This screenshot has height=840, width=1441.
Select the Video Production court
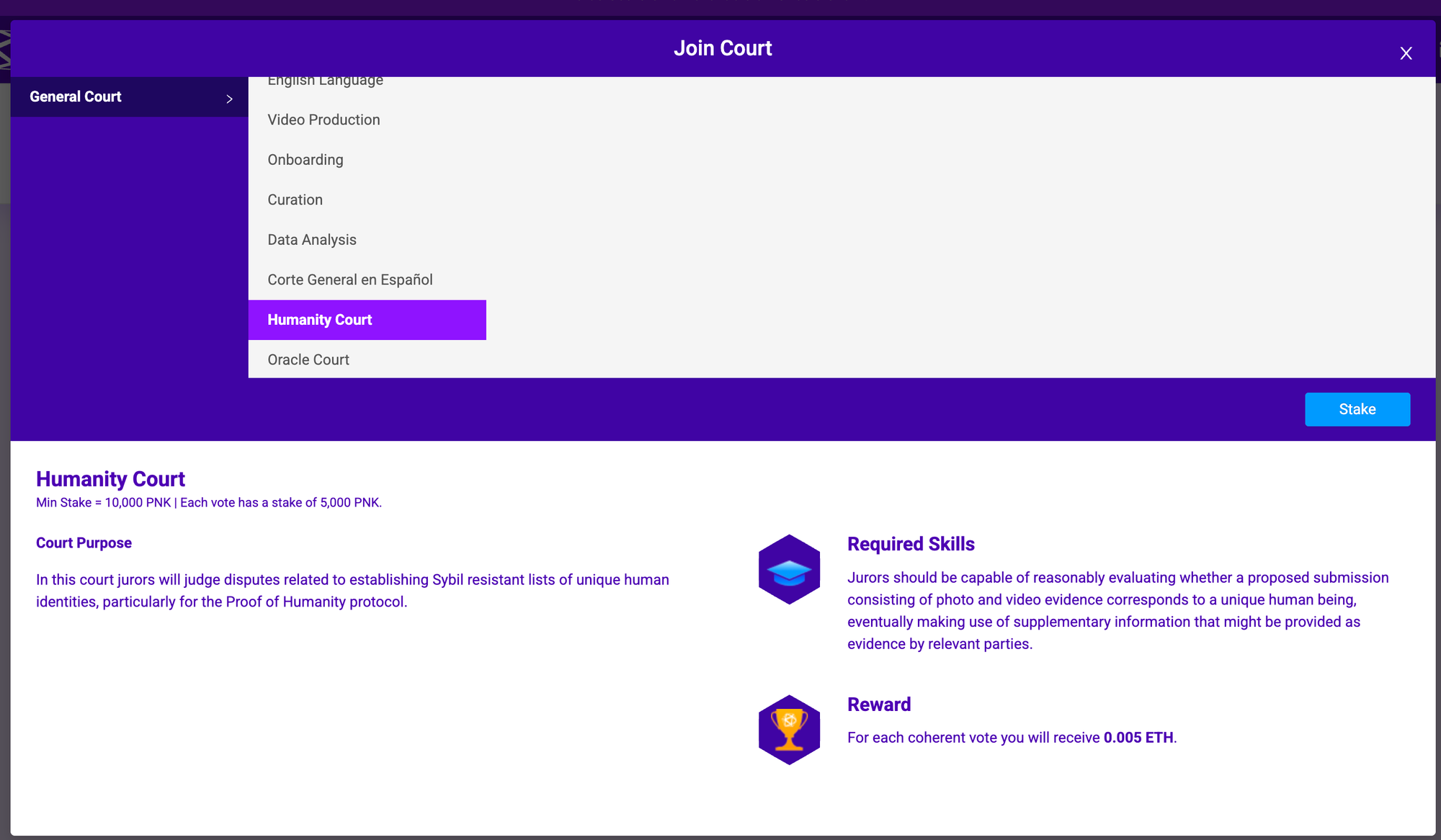click(324, 120)
